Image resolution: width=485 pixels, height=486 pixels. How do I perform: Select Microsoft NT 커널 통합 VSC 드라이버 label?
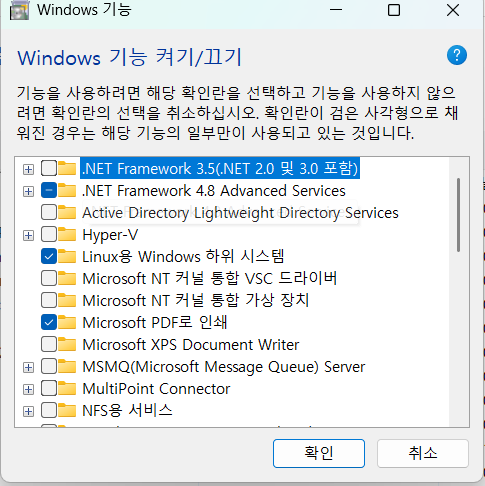[210, 279]
